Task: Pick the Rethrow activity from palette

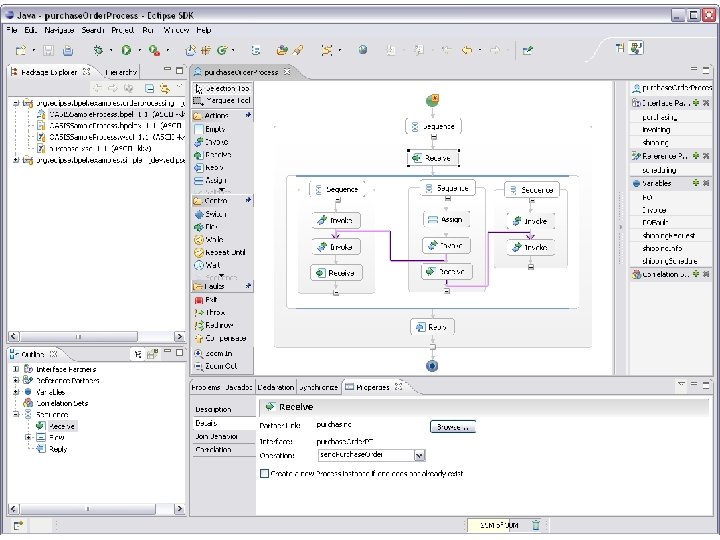Action: point(214,325)
